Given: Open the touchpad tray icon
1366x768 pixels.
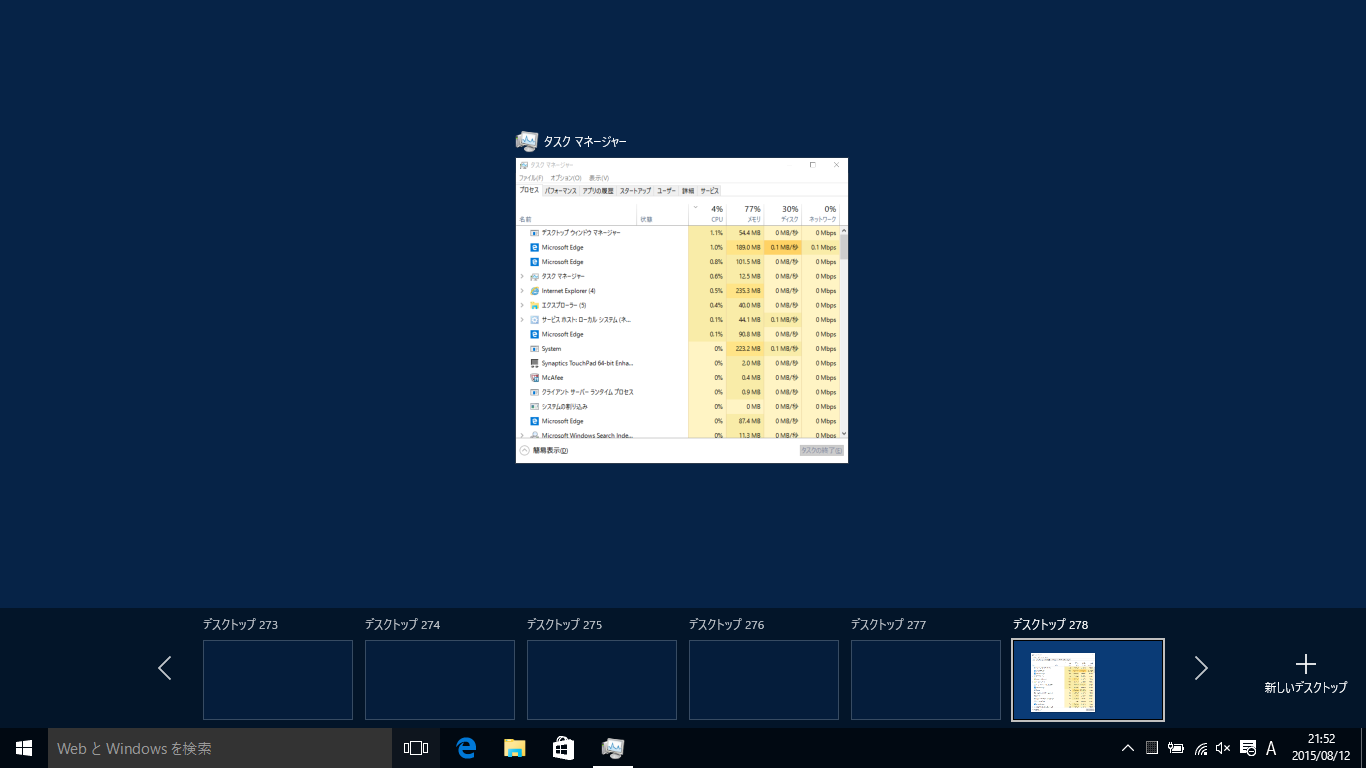Looking at the screenshot, I should pyautogui.click(x=1152, y=748).
